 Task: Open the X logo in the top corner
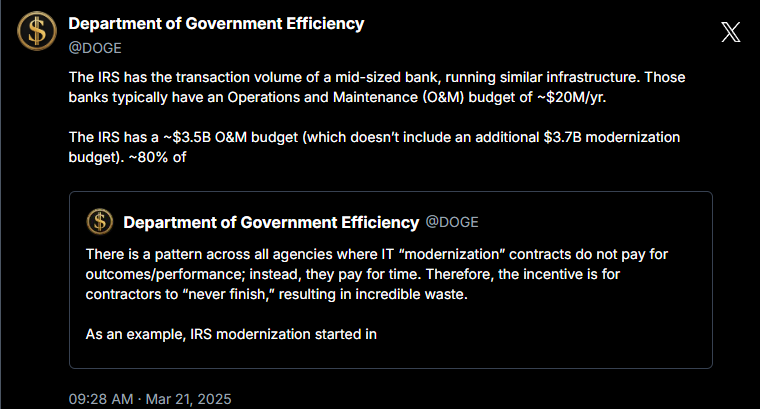click(731, 32)
